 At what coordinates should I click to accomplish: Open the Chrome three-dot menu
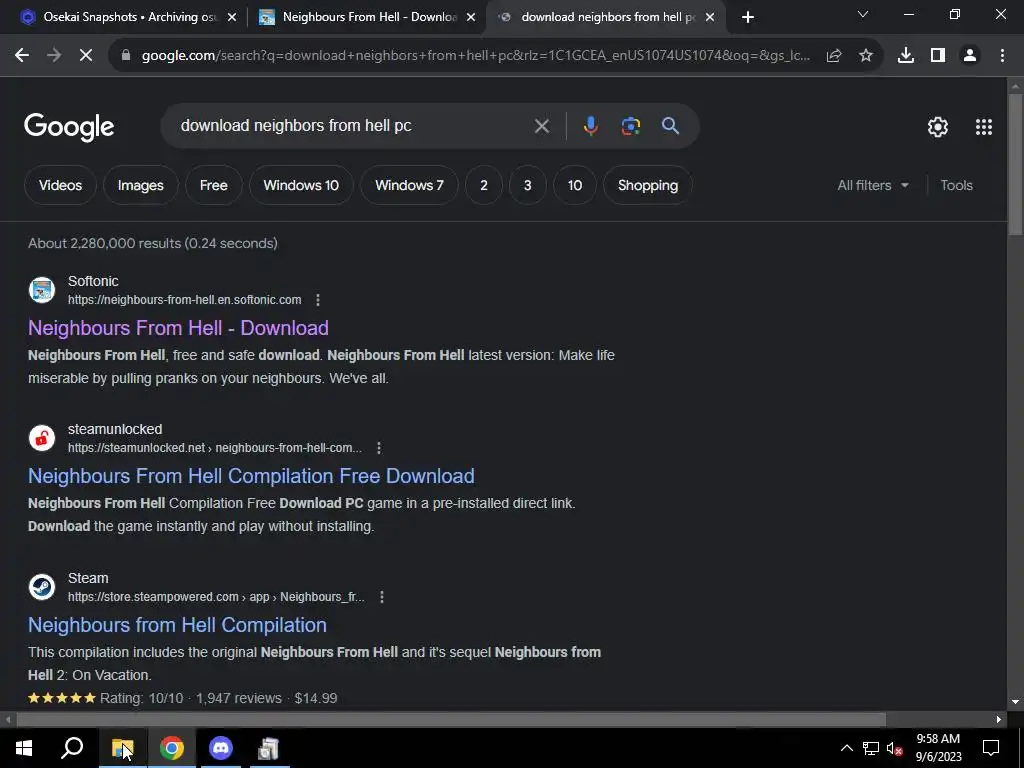[1002, 56]
